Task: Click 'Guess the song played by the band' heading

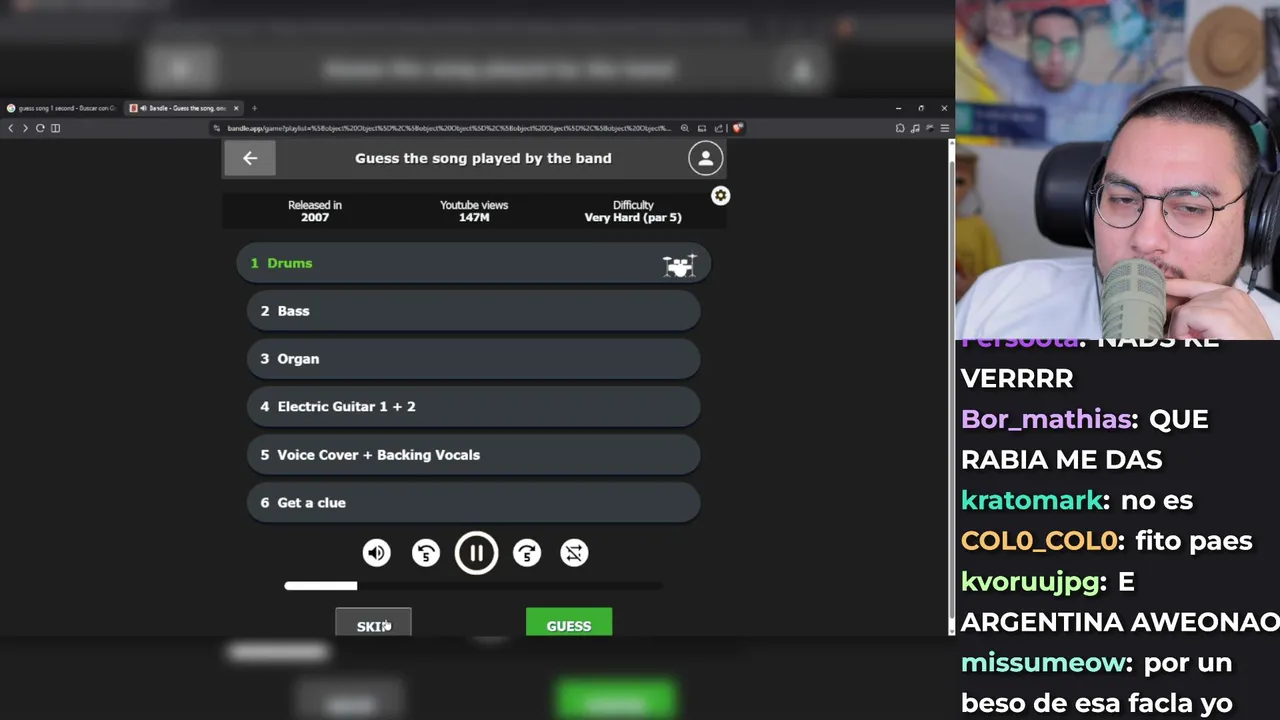Action: click(483, 158)
